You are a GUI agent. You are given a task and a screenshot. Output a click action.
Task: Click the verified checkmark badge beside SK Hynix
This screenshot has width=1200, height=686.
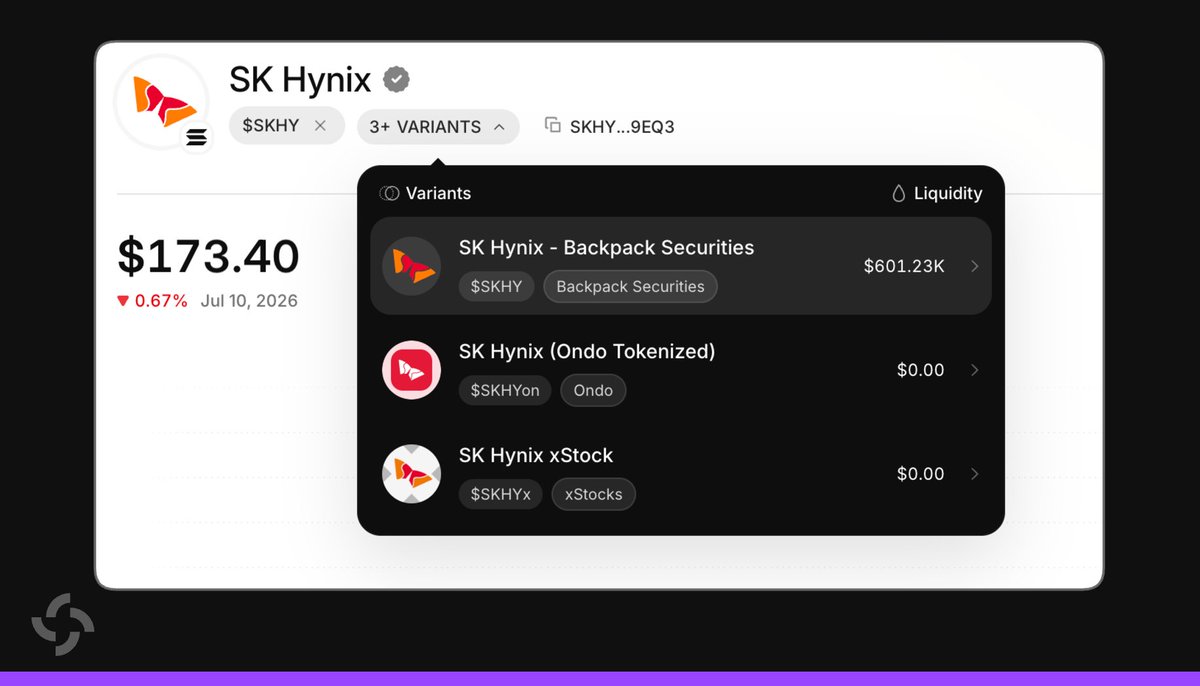(397, 79)
